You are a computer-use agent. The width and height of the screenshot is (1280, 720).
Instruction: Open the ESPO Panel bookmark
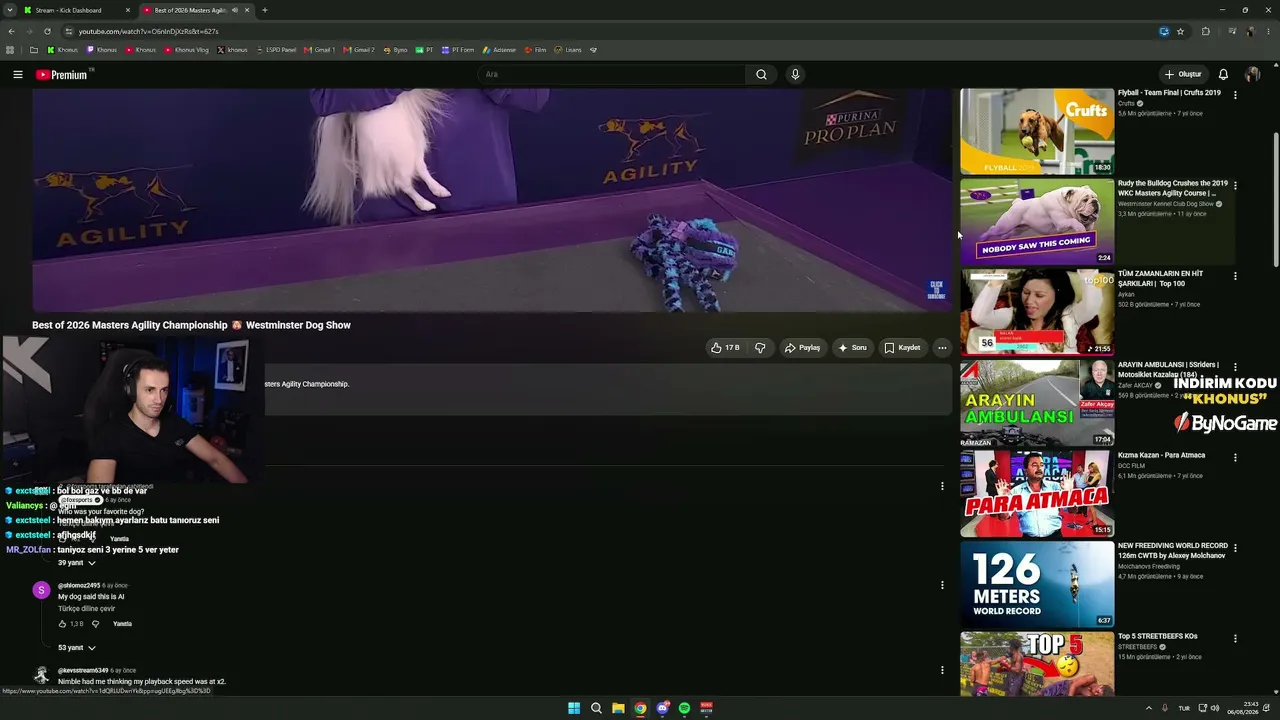click(x=276, y=50)
